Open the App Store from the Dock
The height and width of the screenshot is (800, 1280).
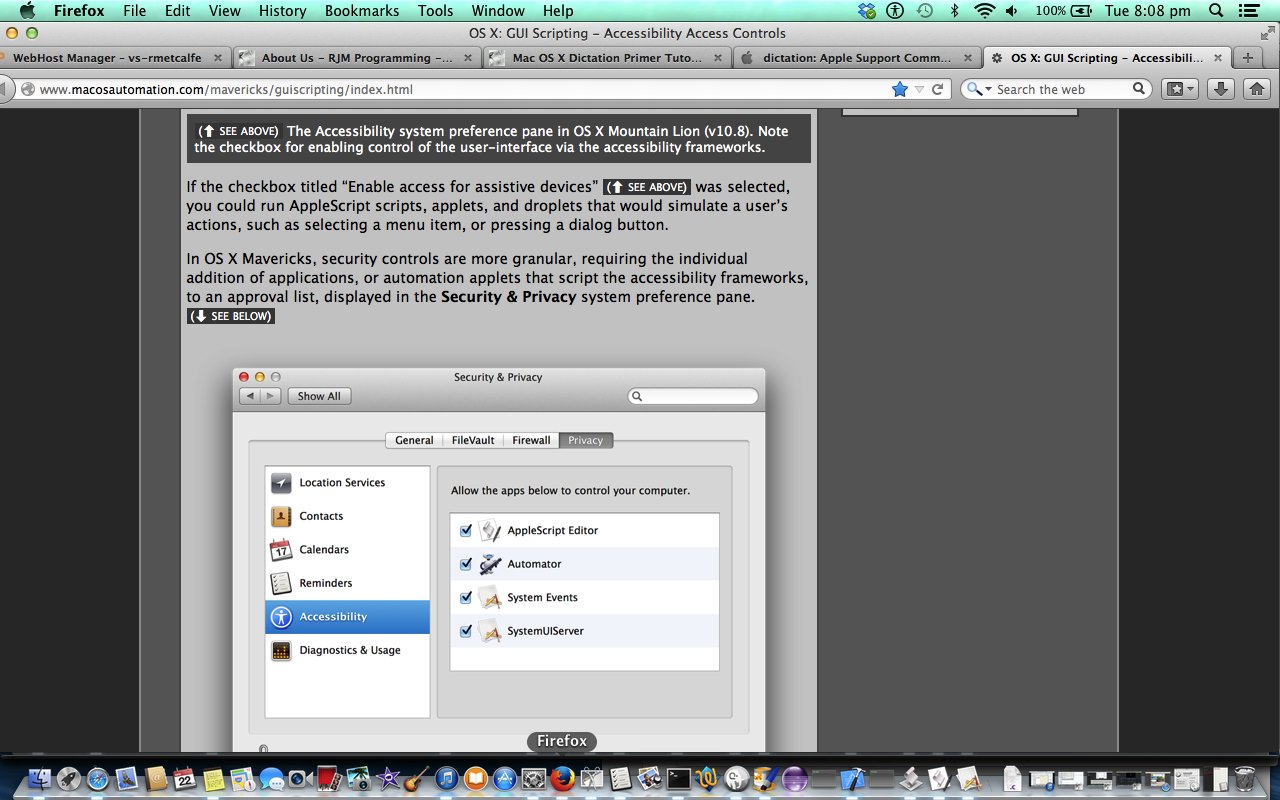coord(505,779)
